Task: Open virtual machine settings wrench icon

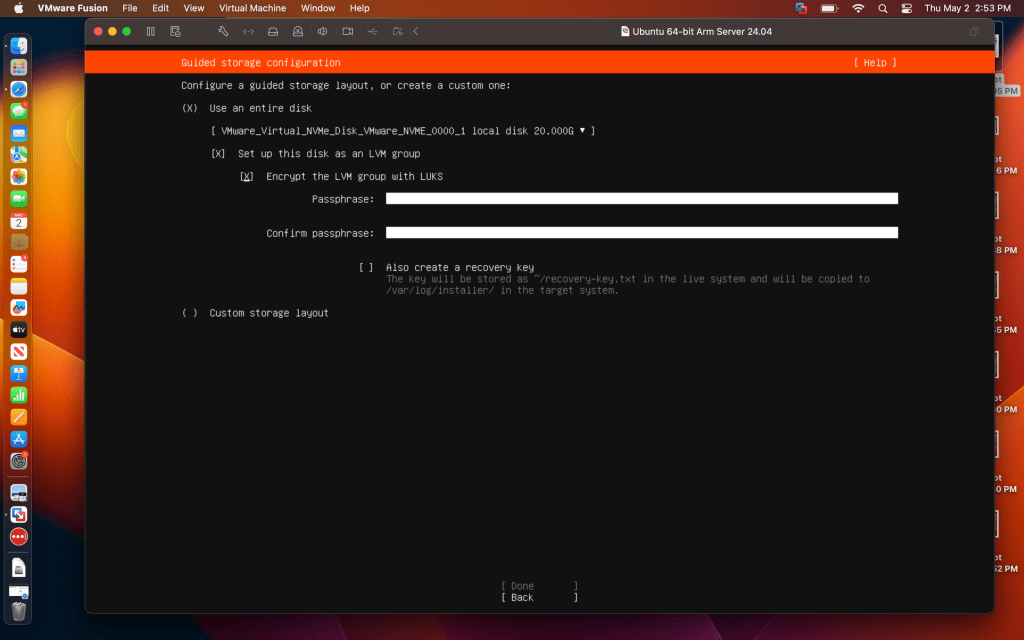Action: click(223, 31)
